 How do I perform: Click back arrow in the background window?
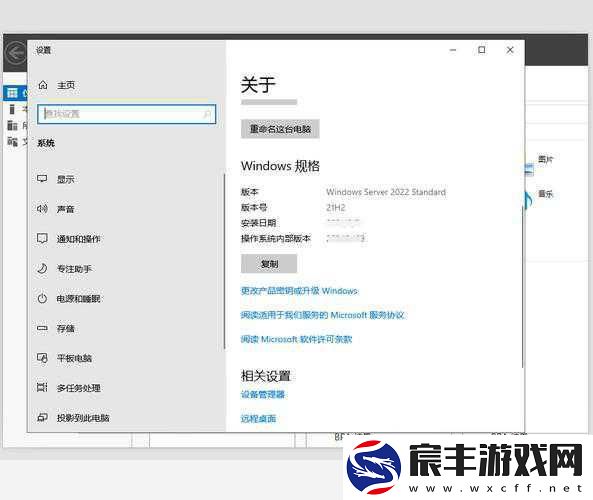tap(16, 52)
